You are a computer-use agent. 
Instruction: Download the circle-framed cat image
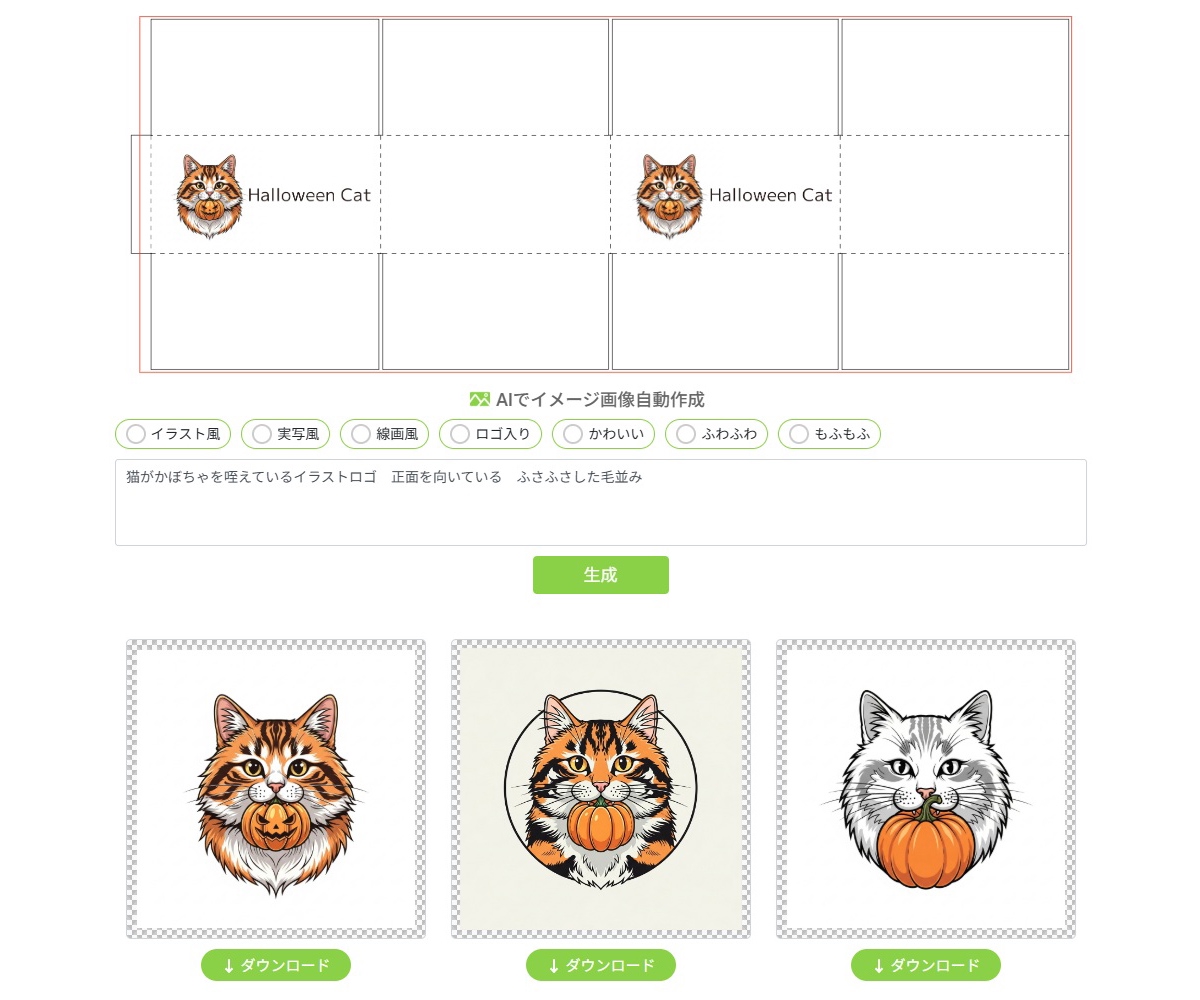(601, 965)
